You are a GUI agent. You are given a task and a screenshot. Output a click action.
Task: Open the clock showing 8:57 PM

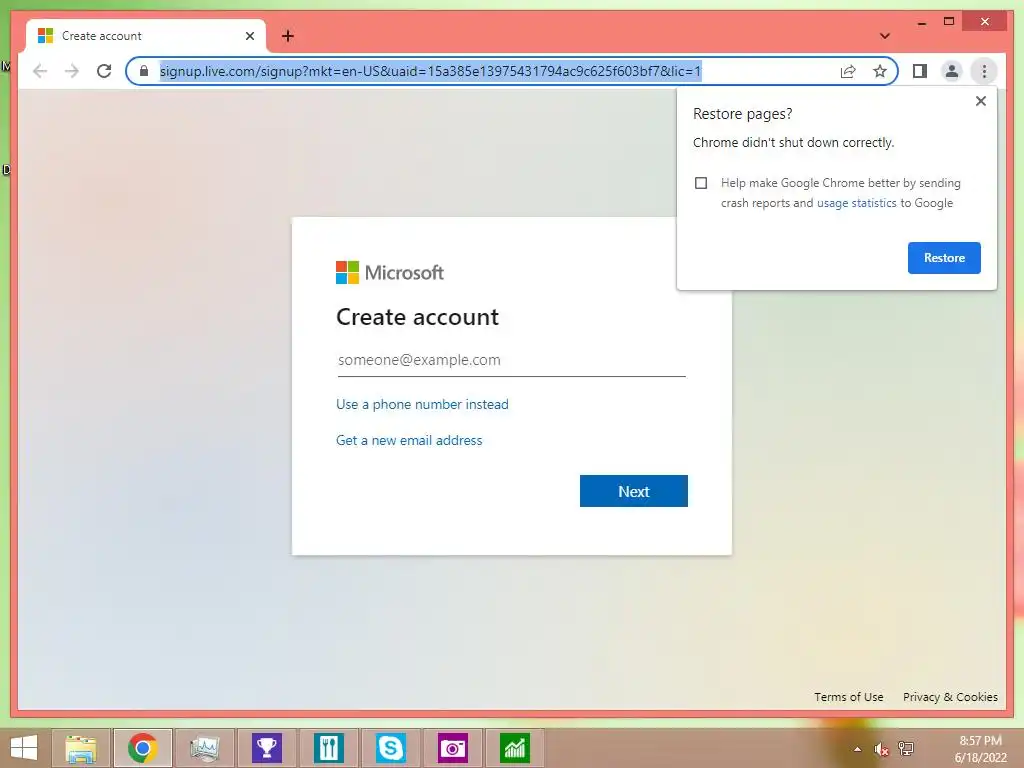coord(980,749)
